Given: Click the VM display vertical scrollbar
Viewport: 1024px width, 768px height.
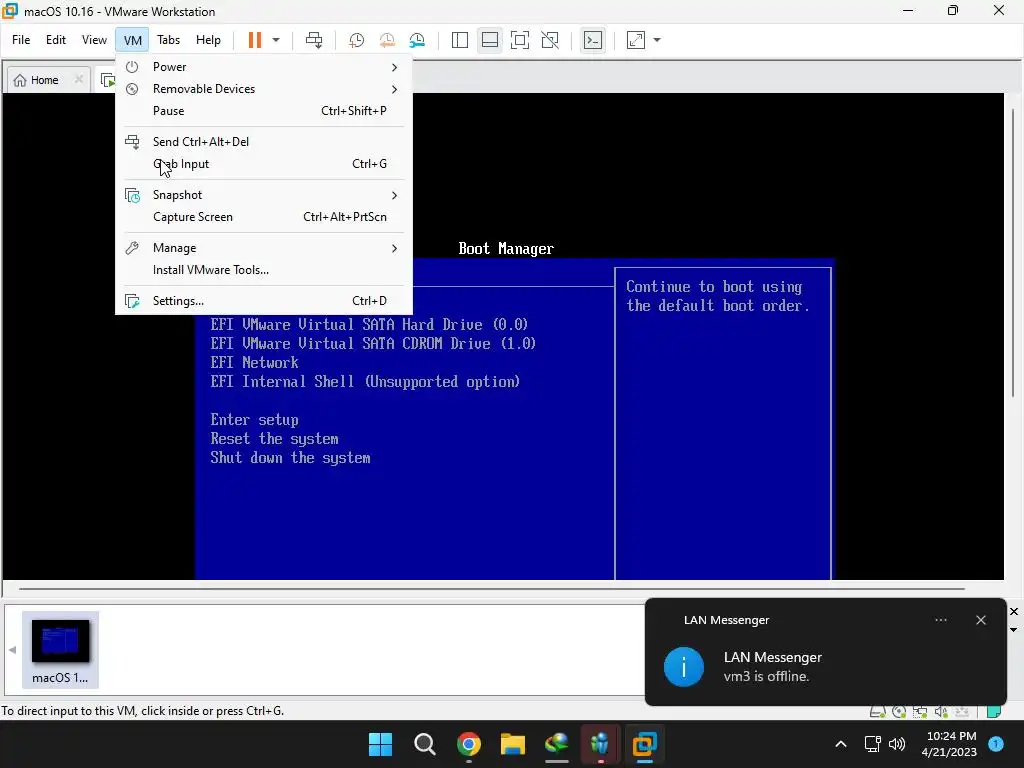Looking at the screenshot, I should (1013, 252).
